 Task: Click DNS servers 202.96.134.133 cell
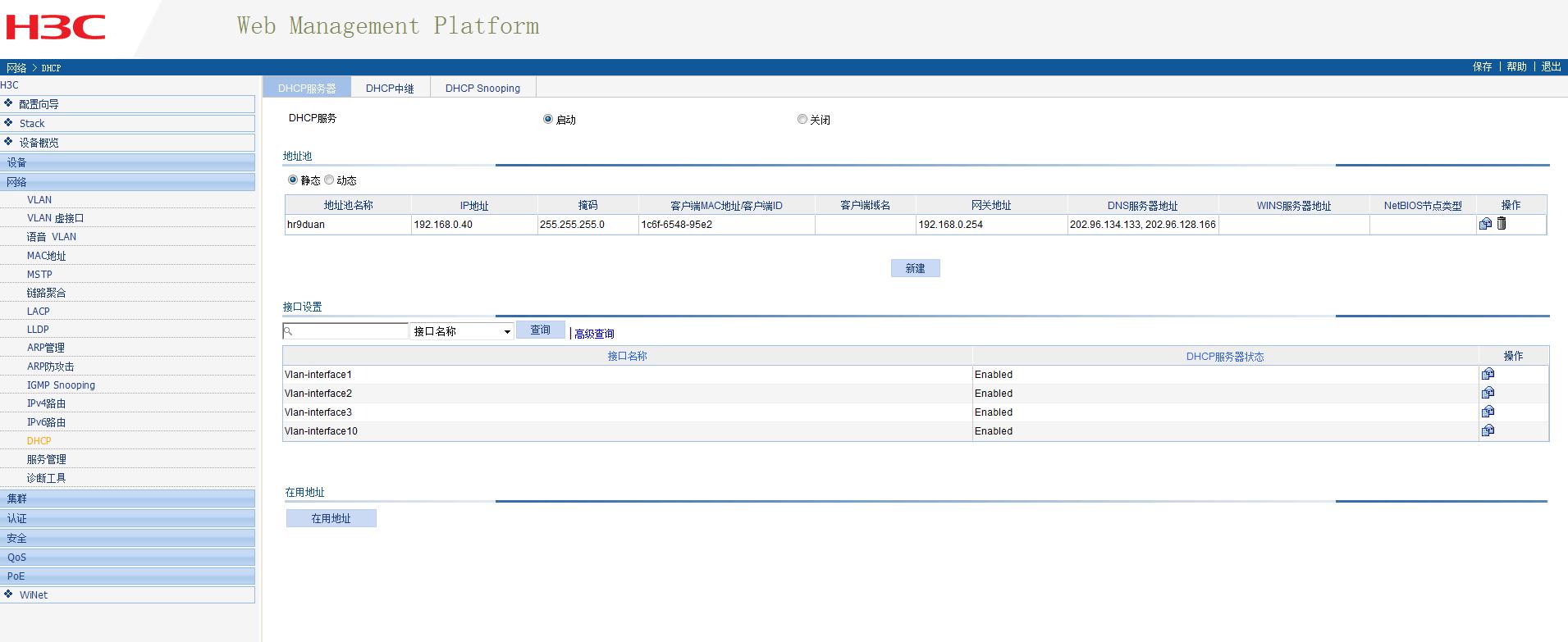click(x=1142, y=225)
